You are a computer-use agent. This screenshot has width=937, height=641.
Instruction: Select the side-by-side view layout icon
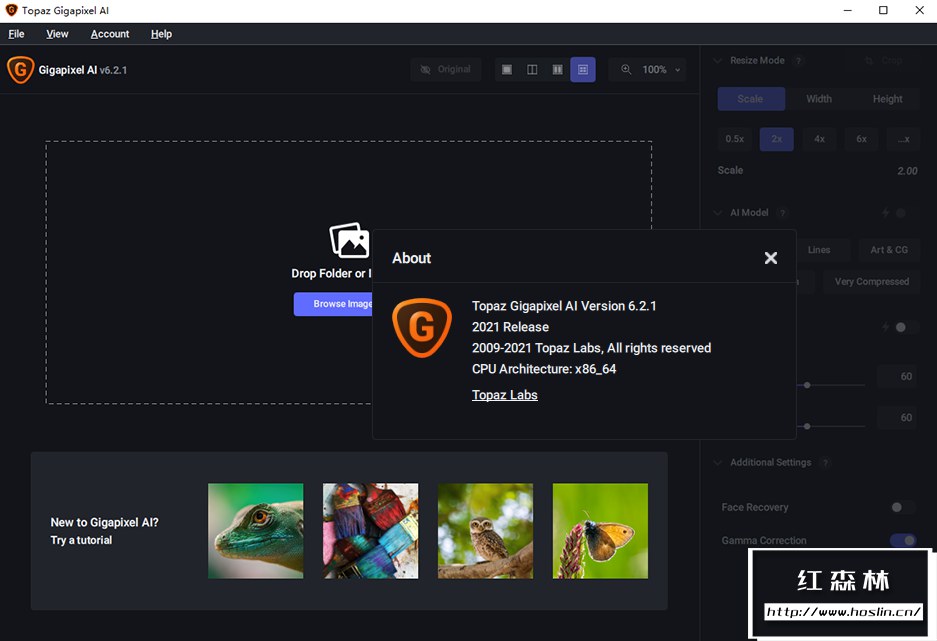558,70
